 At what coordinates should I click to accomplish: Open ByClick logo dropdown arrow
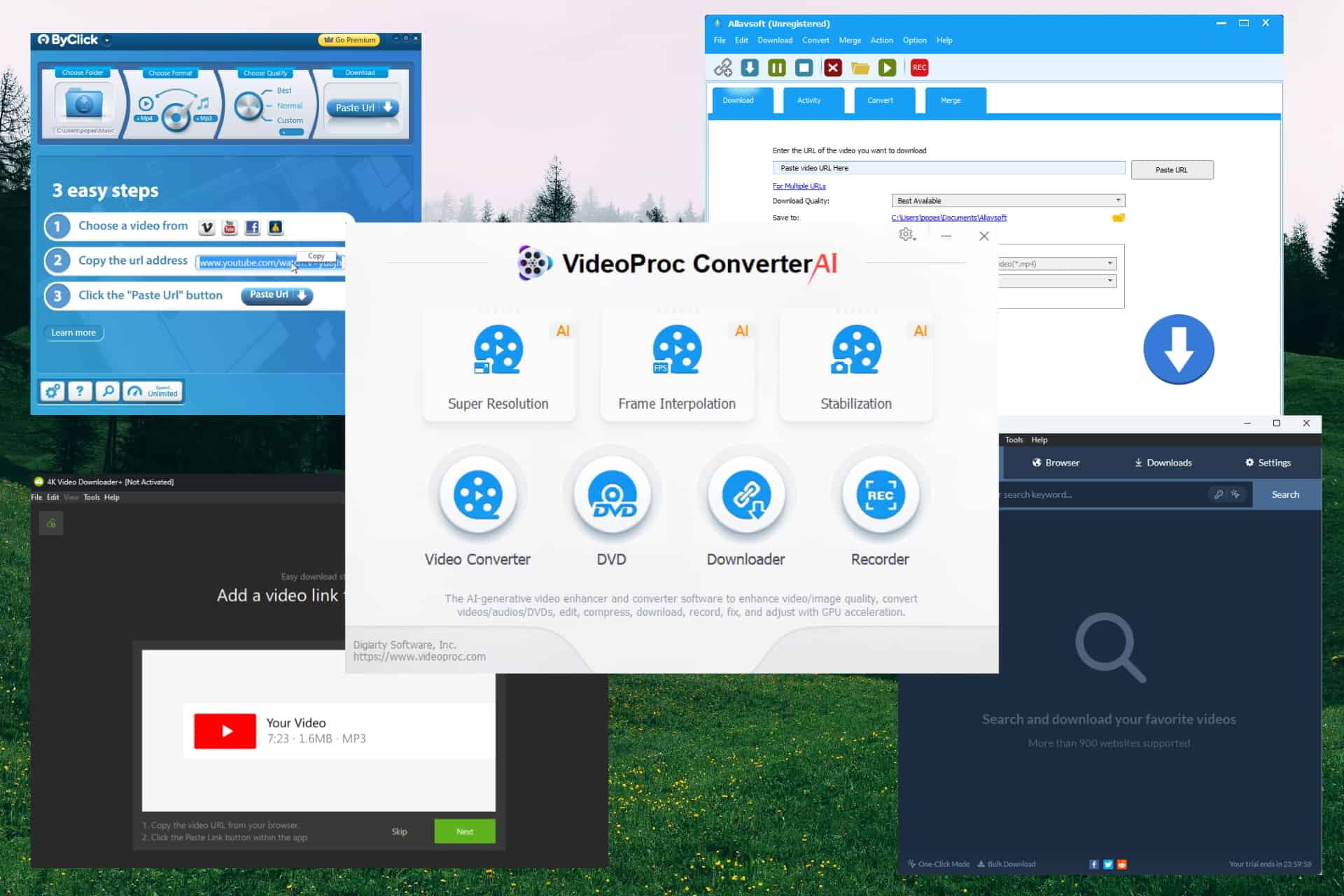[107, 41]
